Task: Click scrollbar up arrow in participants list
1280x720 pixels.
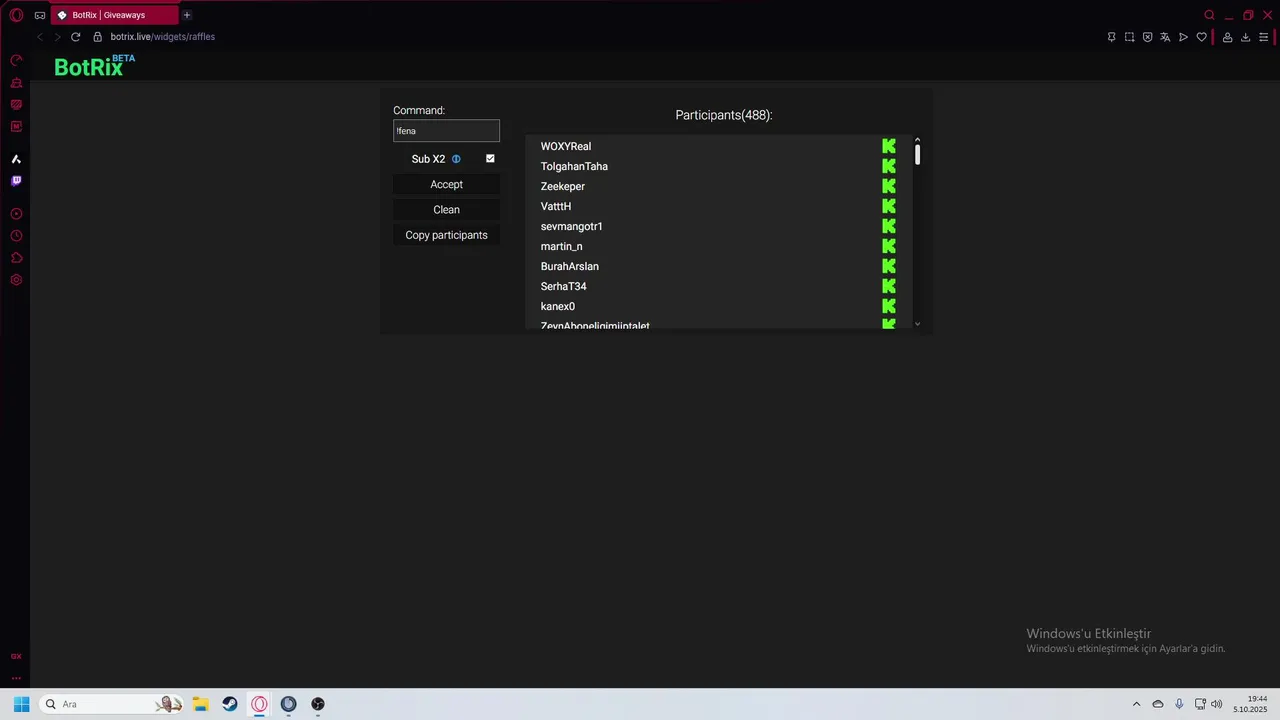Action: [917, 140]
